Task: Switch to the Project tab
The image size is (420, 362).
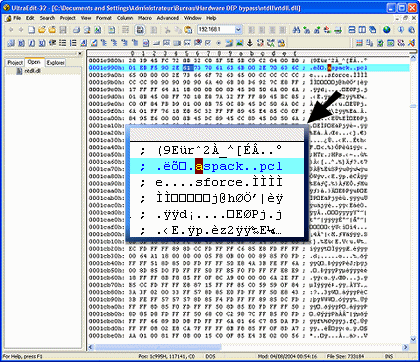Action: point(15,63)
